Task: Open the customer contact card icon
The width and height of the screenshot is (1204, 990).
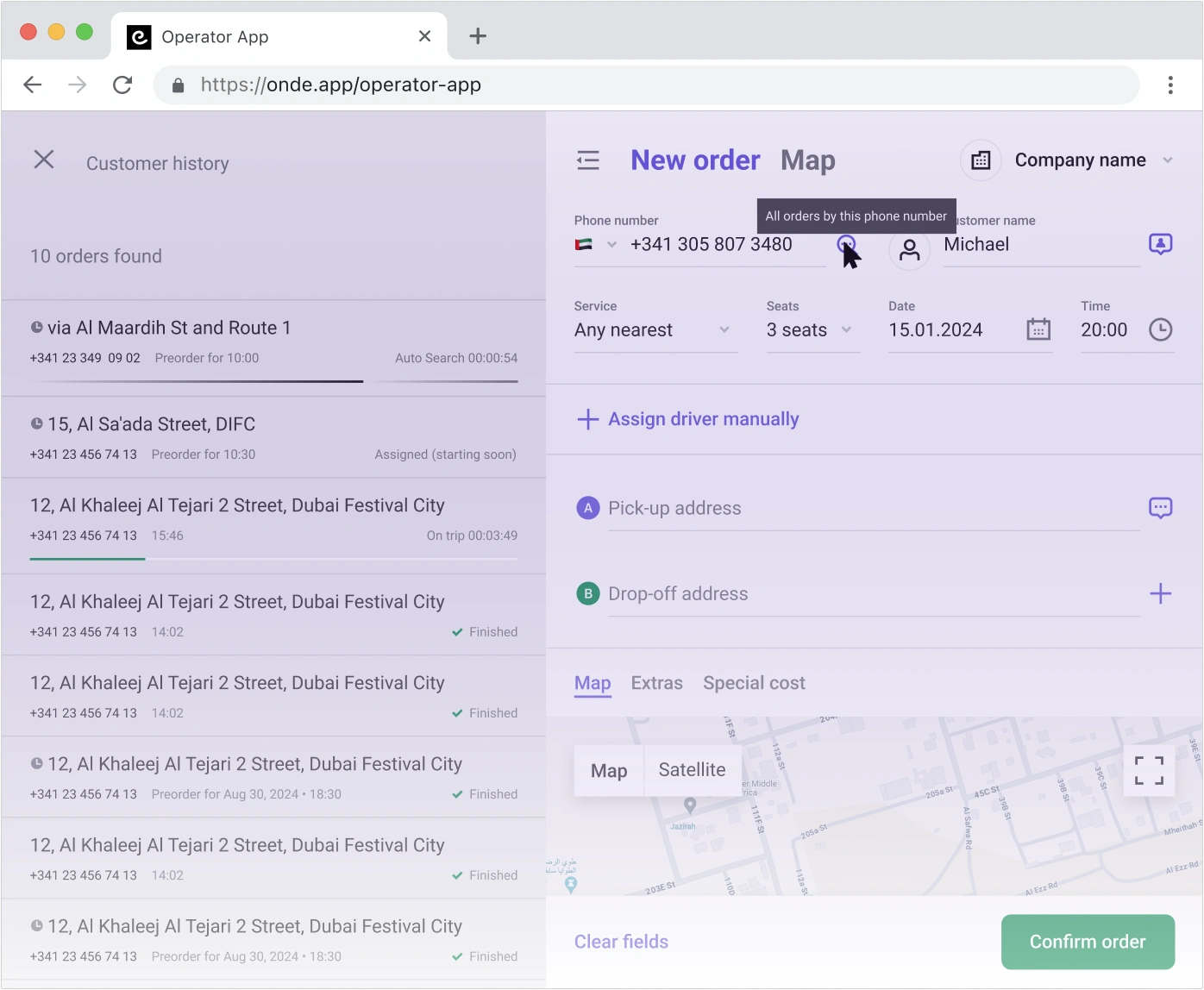Action: [x=1160, y=244]
